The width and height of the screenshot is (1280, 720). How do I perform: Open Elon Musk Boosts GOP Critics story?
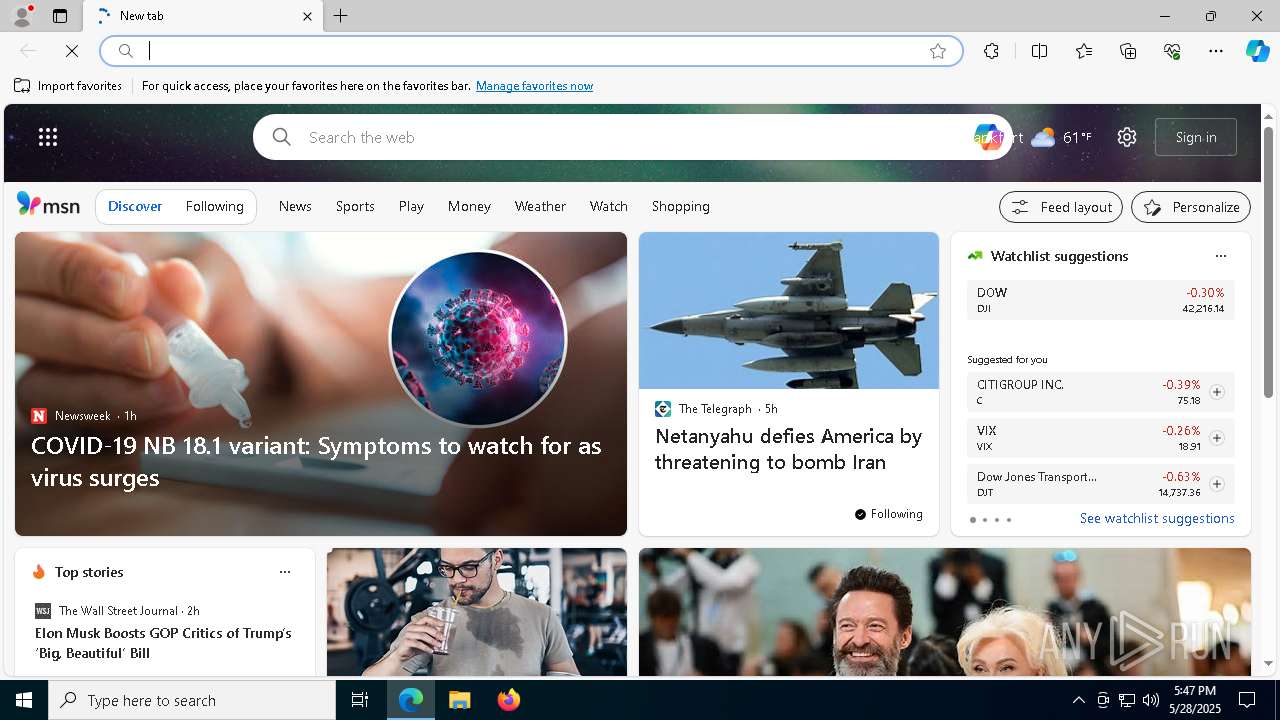163,643
